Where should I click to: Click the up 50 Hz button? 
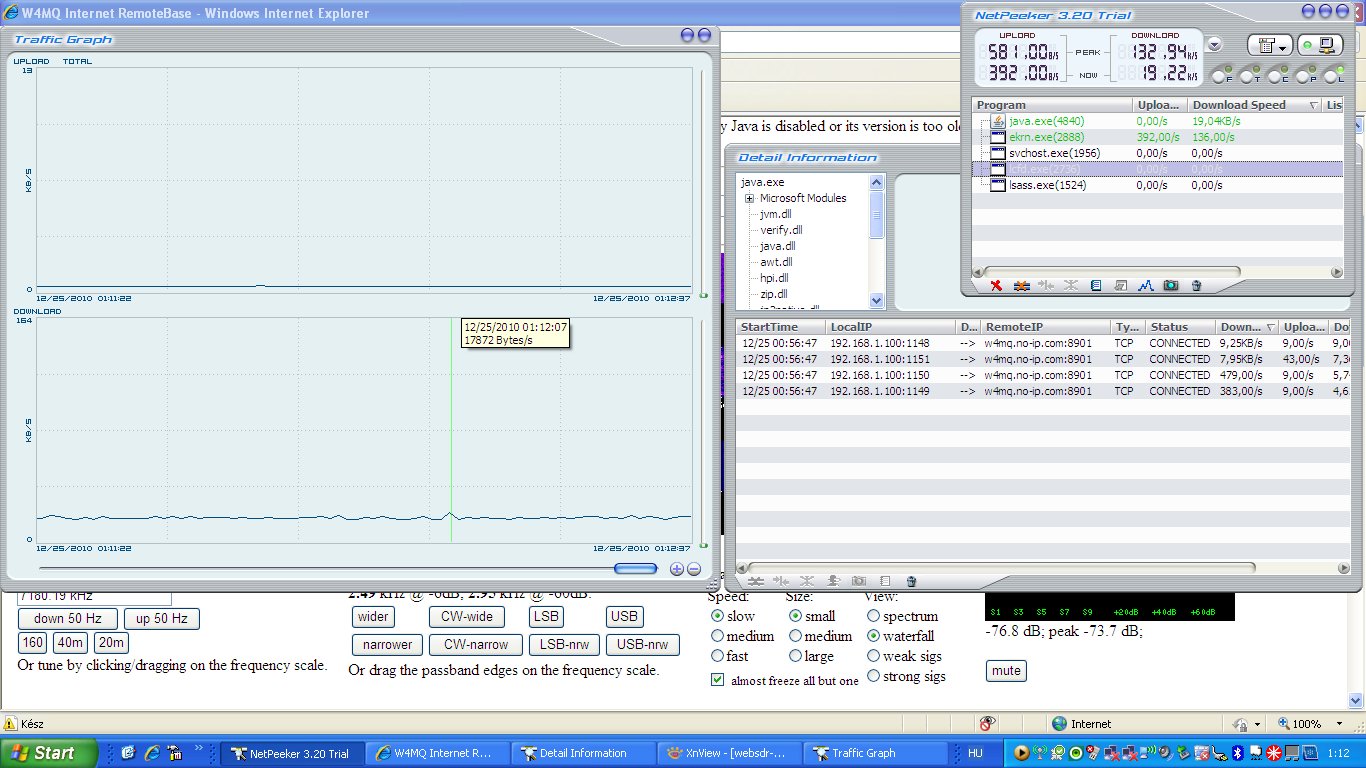point(162,619)
